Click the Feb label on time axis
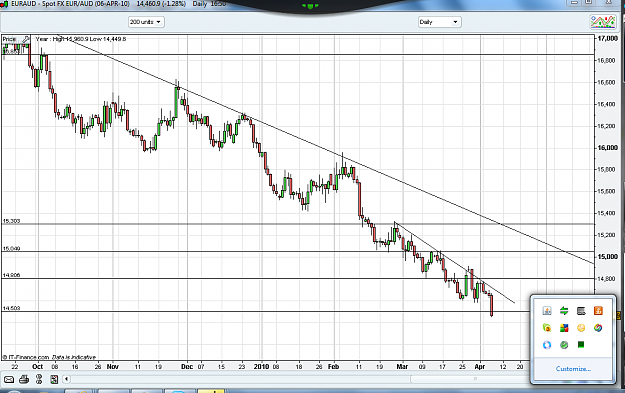 click(x=333, y=367)
